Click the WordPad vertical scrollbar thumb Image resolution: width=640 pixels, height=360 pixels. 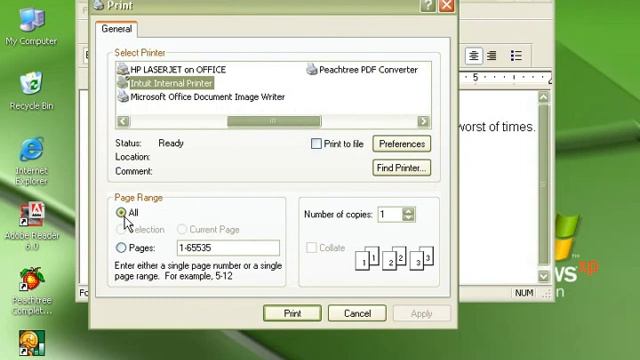point(543,184)
